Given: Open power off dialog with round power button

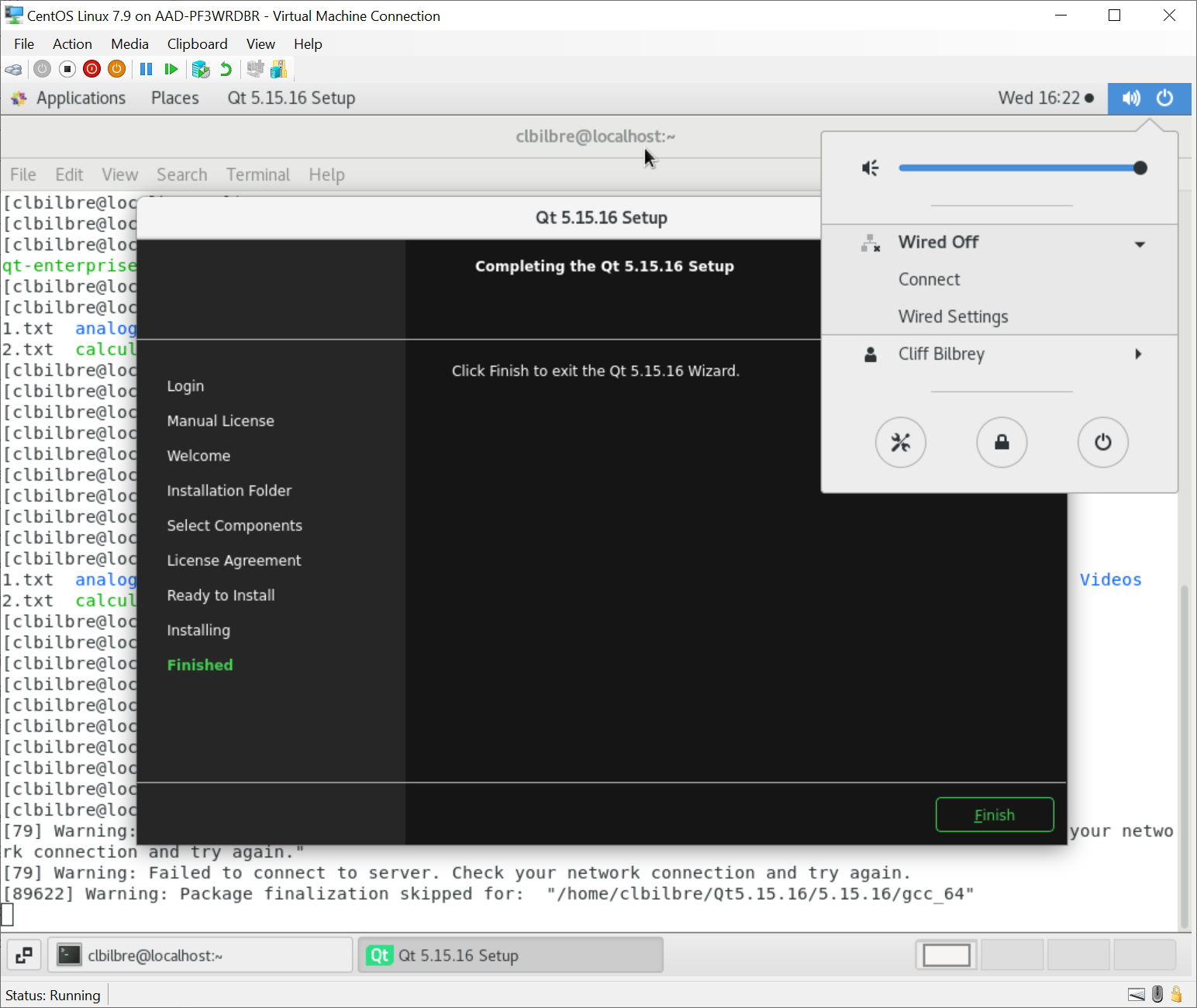Looking at the screenshot, I should 1102,443.
